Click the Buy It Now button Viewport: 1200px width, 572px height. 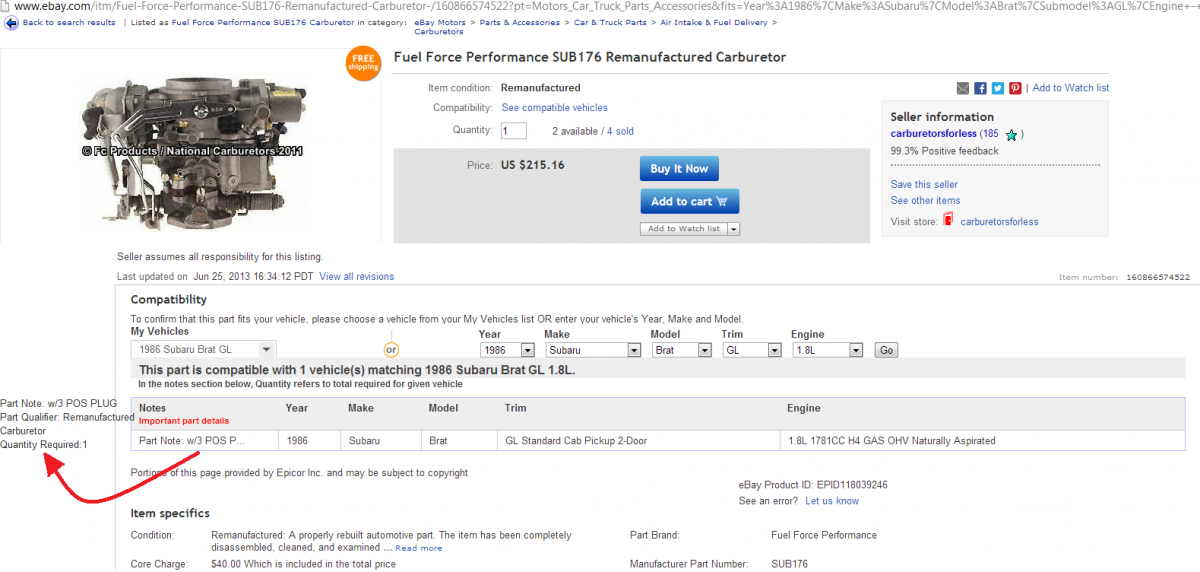pos(679,169)
